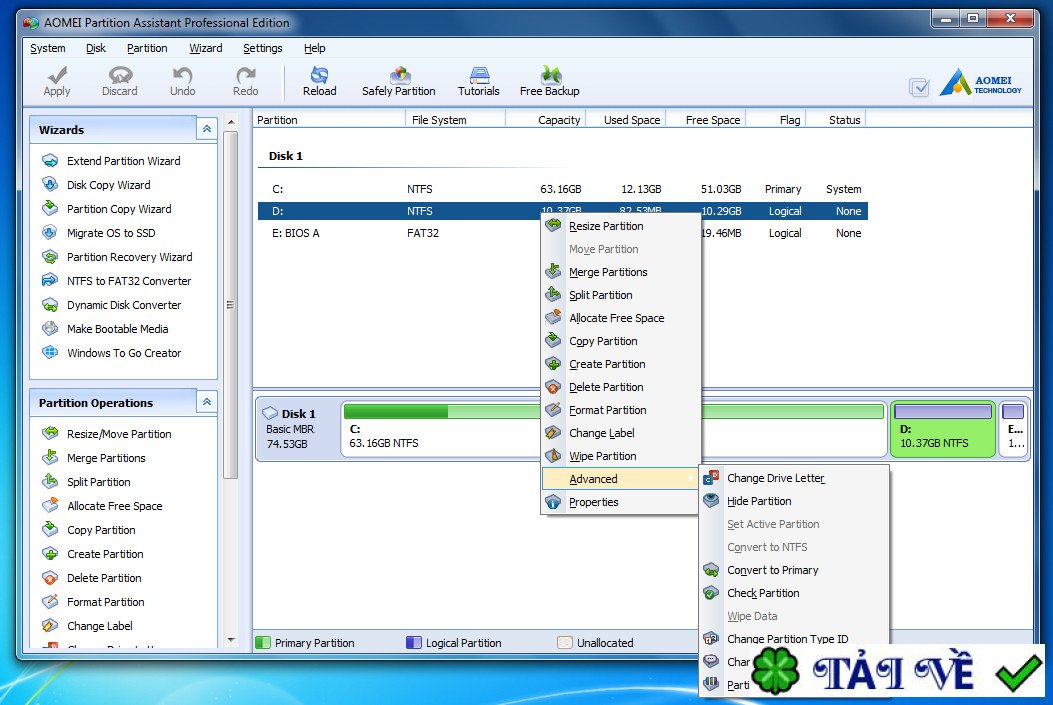Launch Free Backup from toolbar
The width and height of the screenshot is (1053, 705).
549,81
